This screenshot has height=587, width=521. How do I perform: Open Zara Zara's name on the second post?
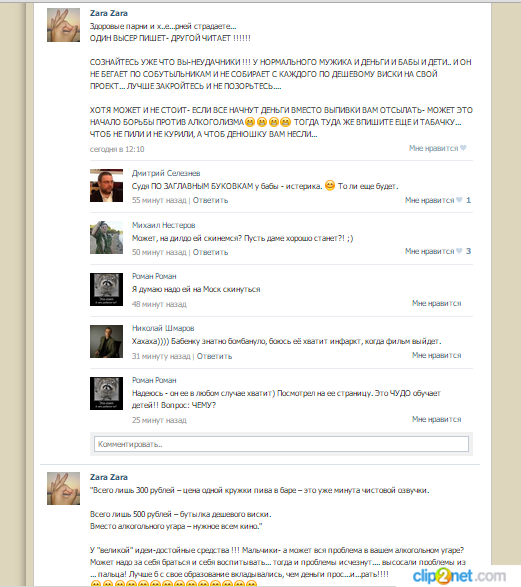click(109, 477)
